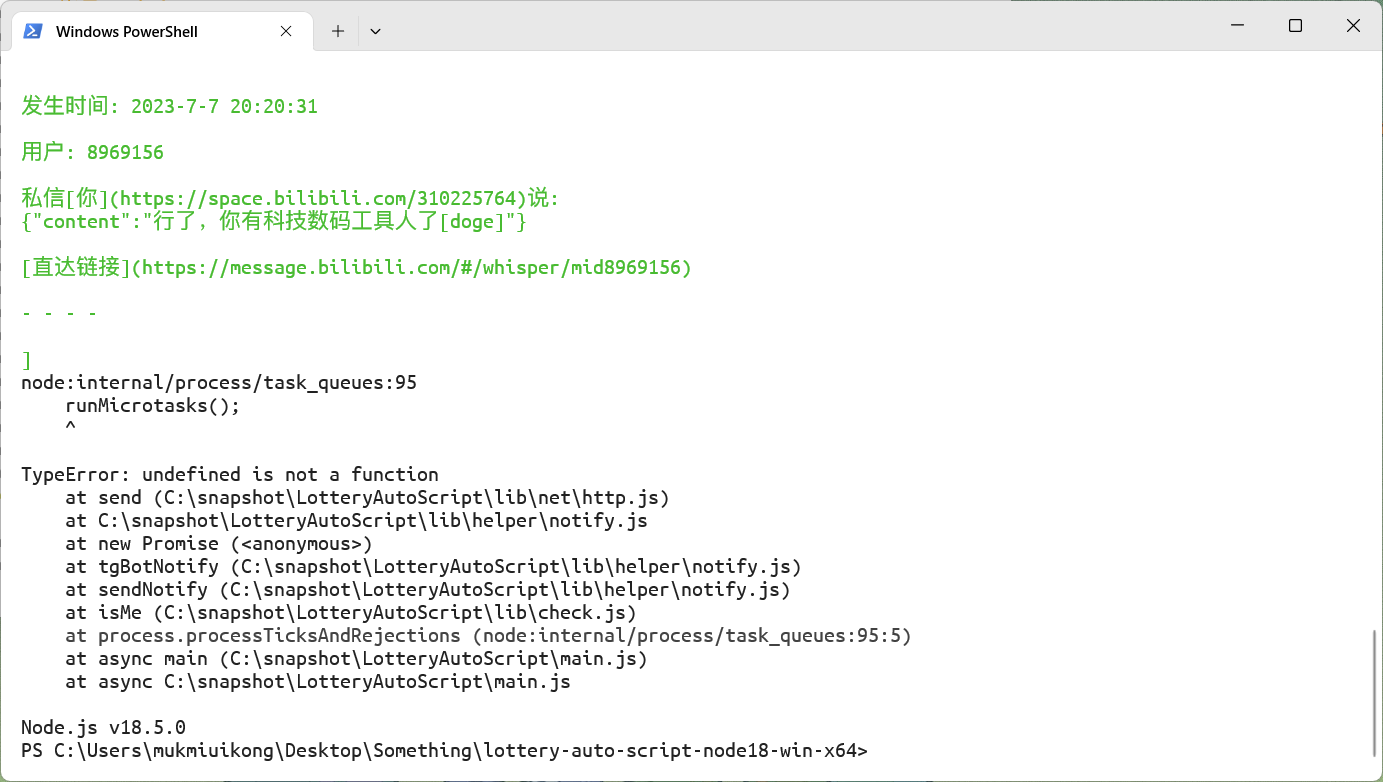Open a new terminal tab

(337, 30)
